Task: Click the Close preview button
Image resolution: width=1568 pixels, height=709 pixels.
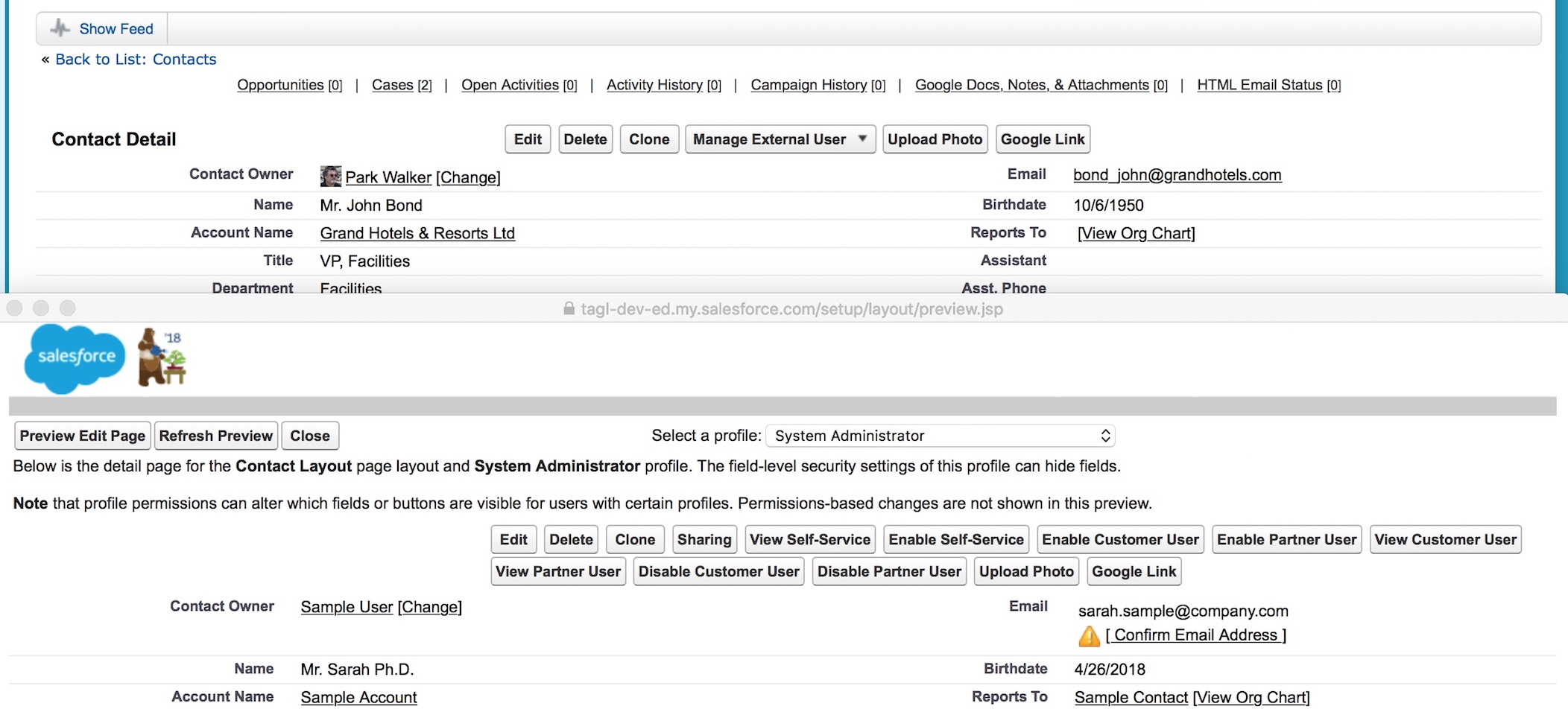Action: coord(310,436)
